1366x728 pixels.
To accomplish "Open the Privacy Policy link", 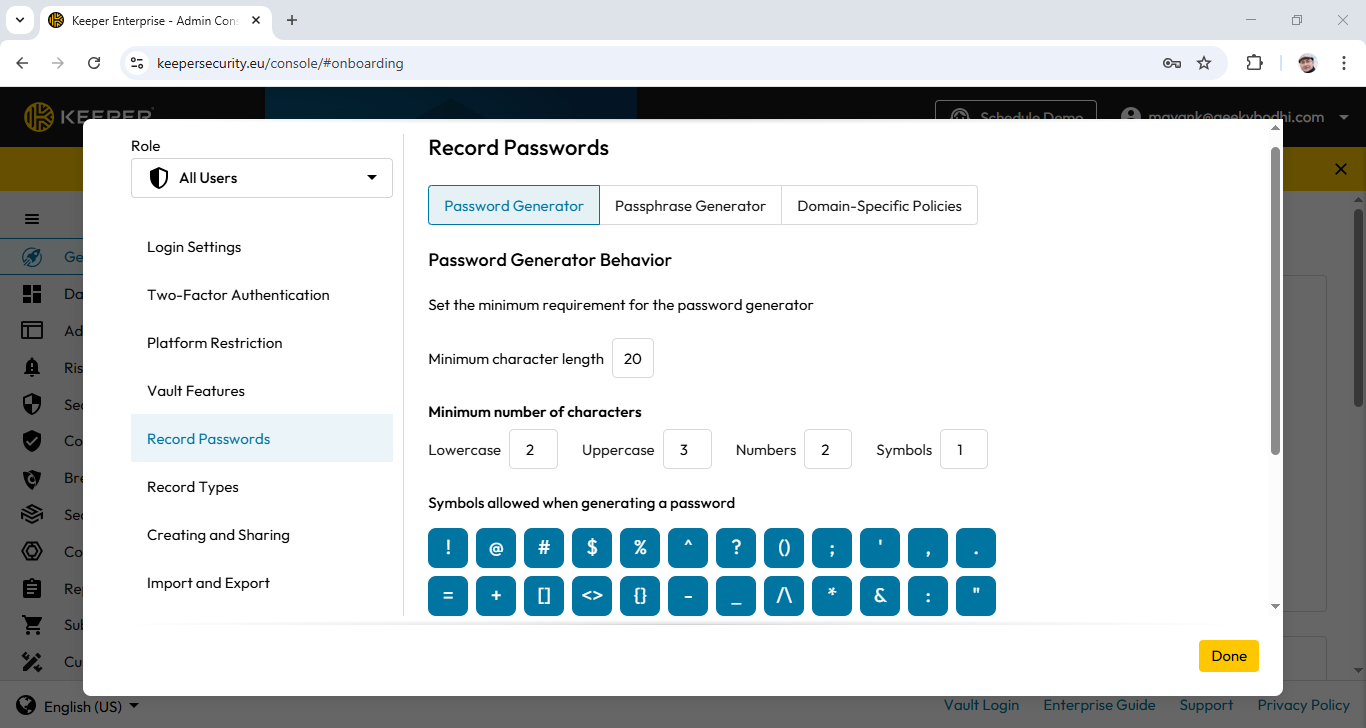I will [1304, 705].
